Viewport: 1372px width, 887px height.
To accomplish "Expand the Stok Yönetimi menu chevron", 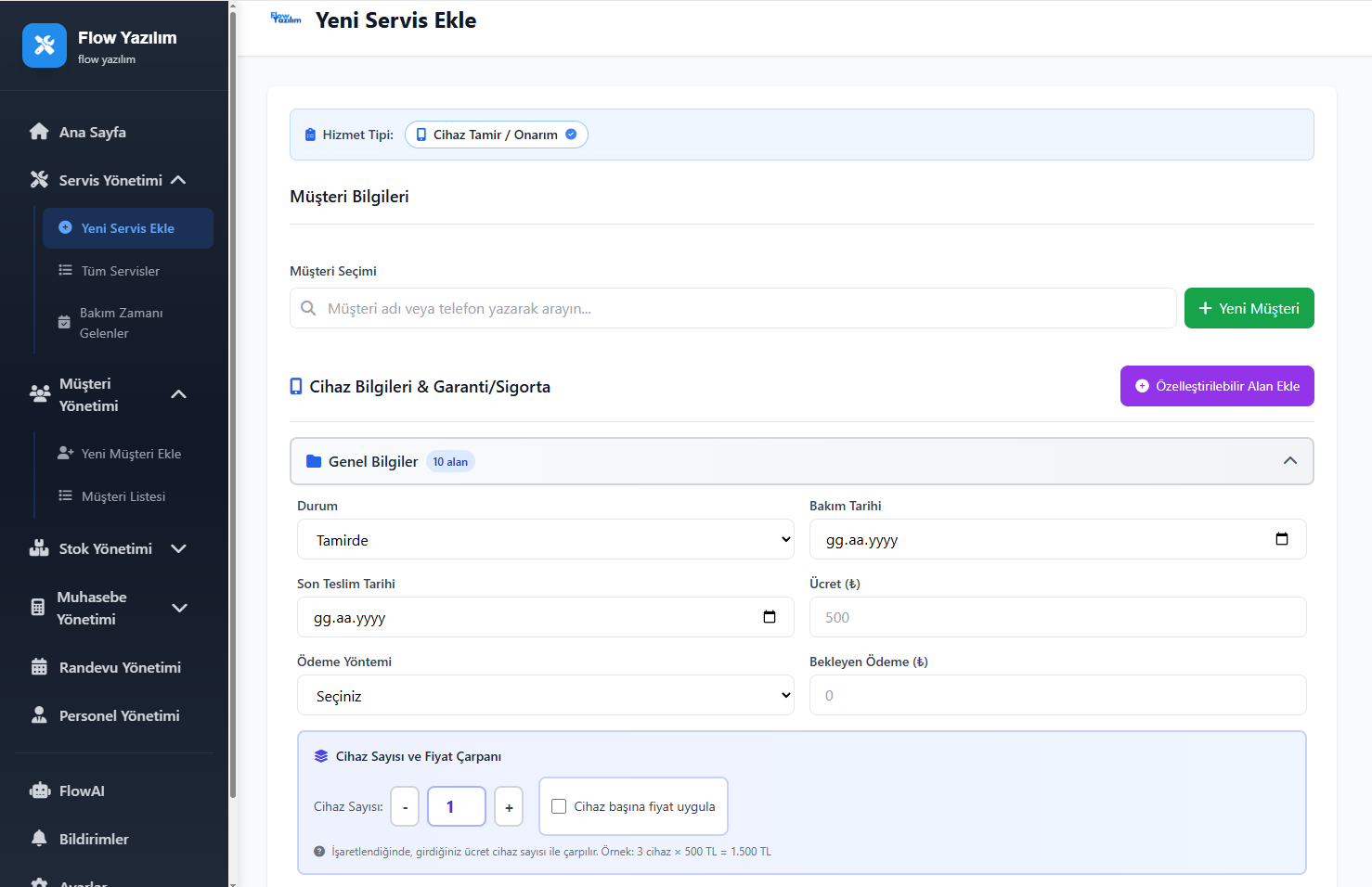I will coord(179,548).
